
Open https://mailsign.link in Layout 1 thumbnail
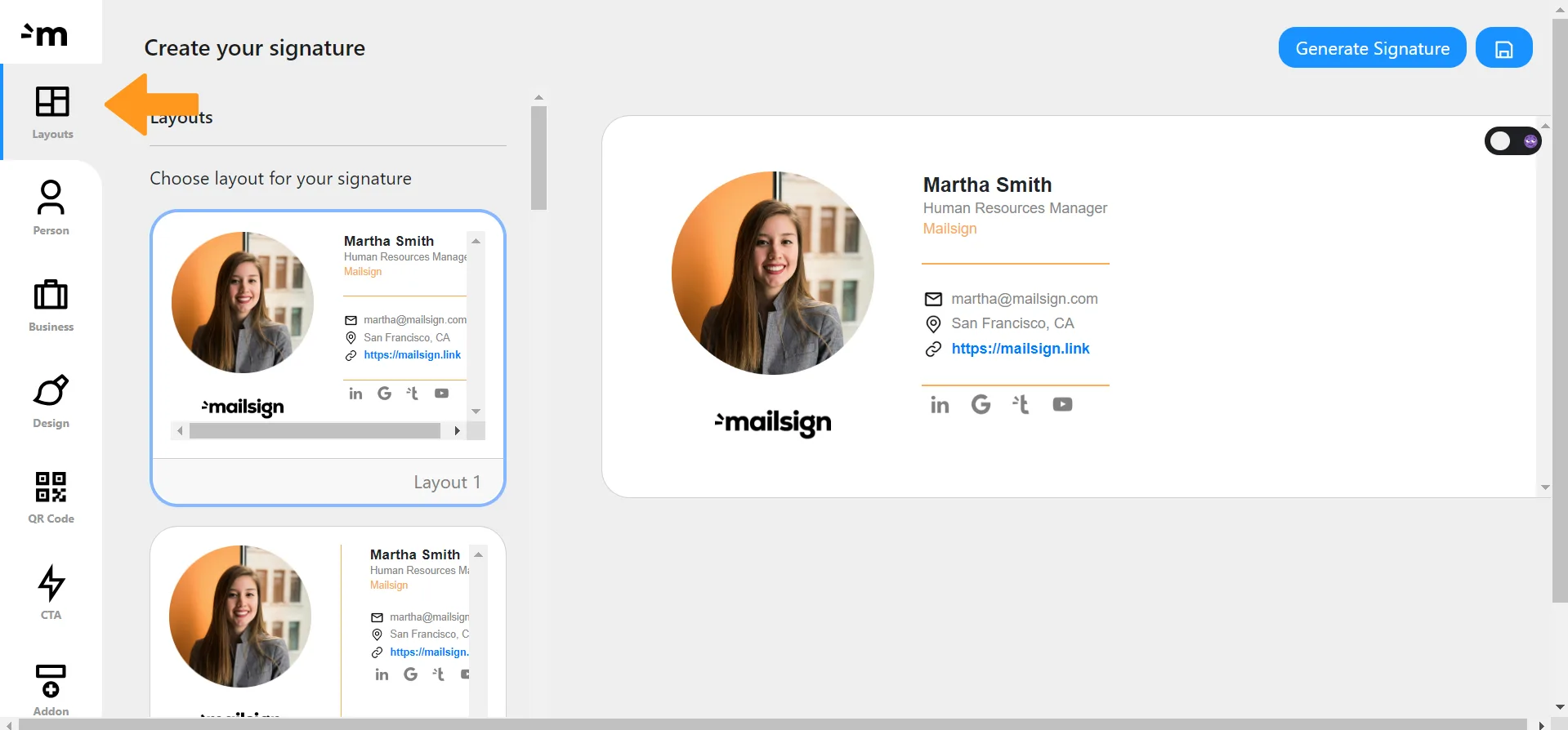point(413,355)
